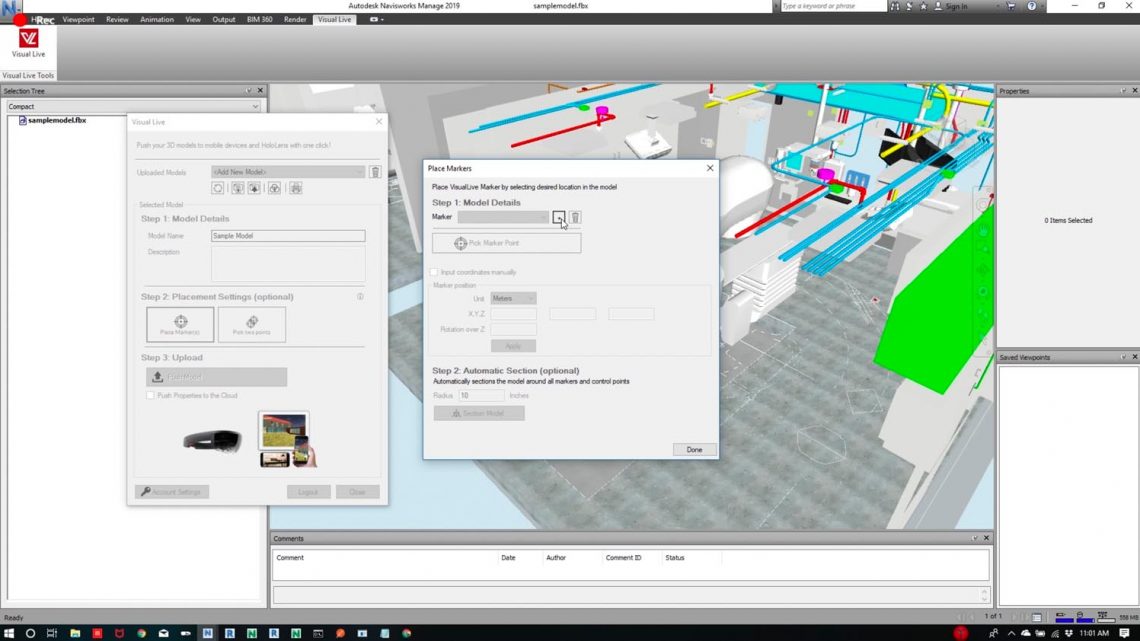Click the add marker icon beside Marker dropdown
The image size is (1140, 641).
[x=560, y=217]
